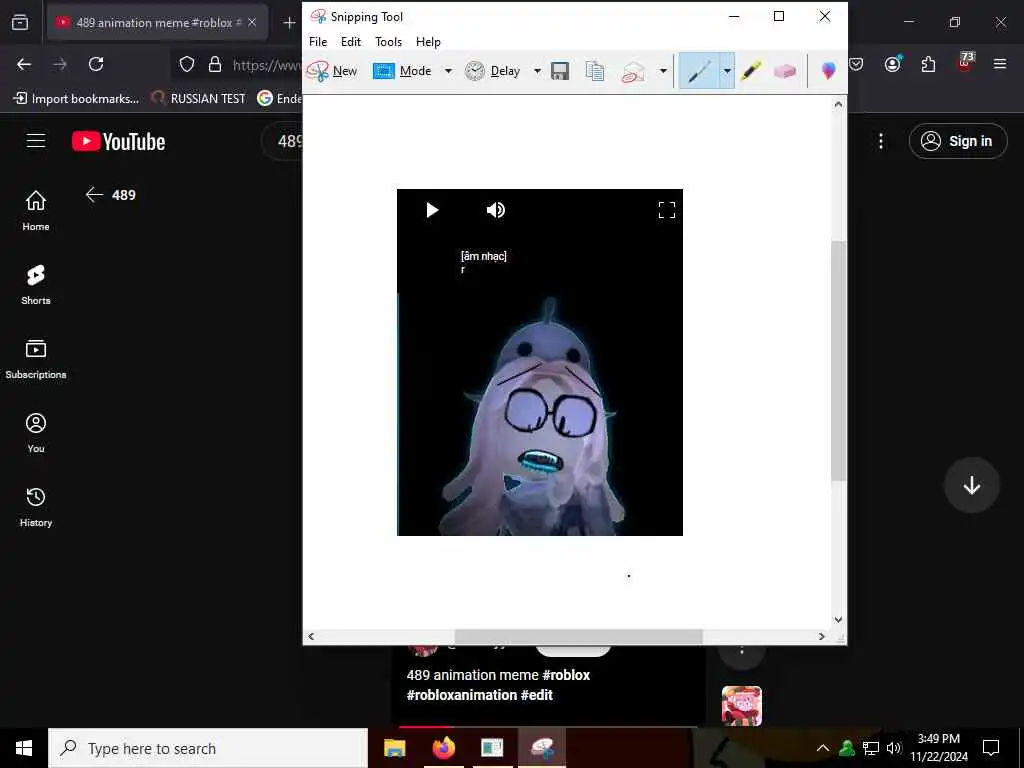Viewport: 1024px width, 768px height.
Task: Open YouTube History
Action: pyautogui.click(x=36, y=507)
